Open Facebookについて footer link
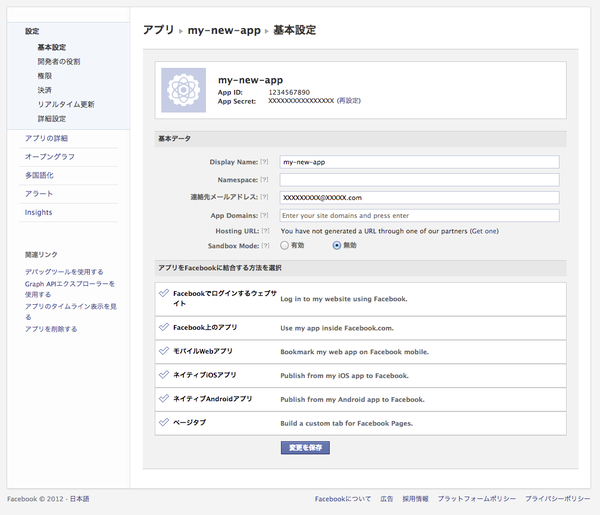 point(343,499)
